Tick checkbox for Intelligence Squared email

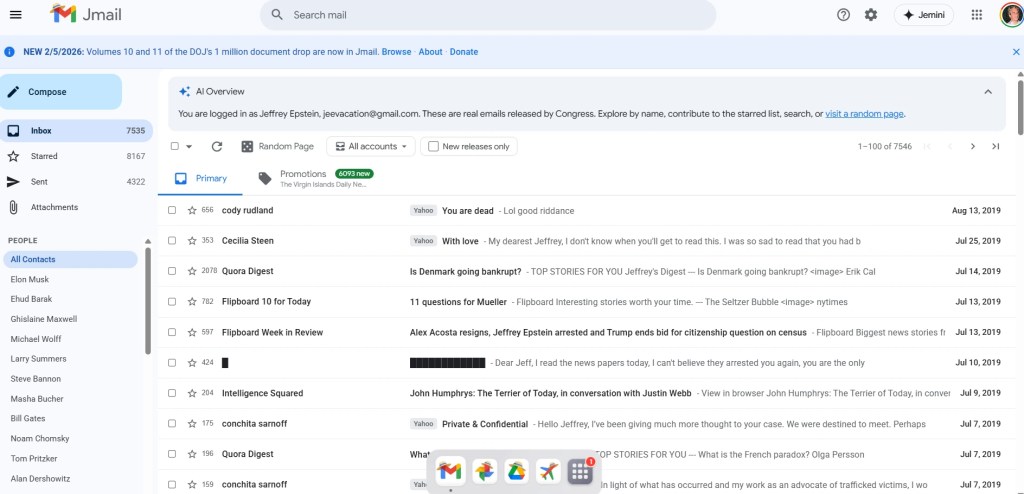pos(172,393)
